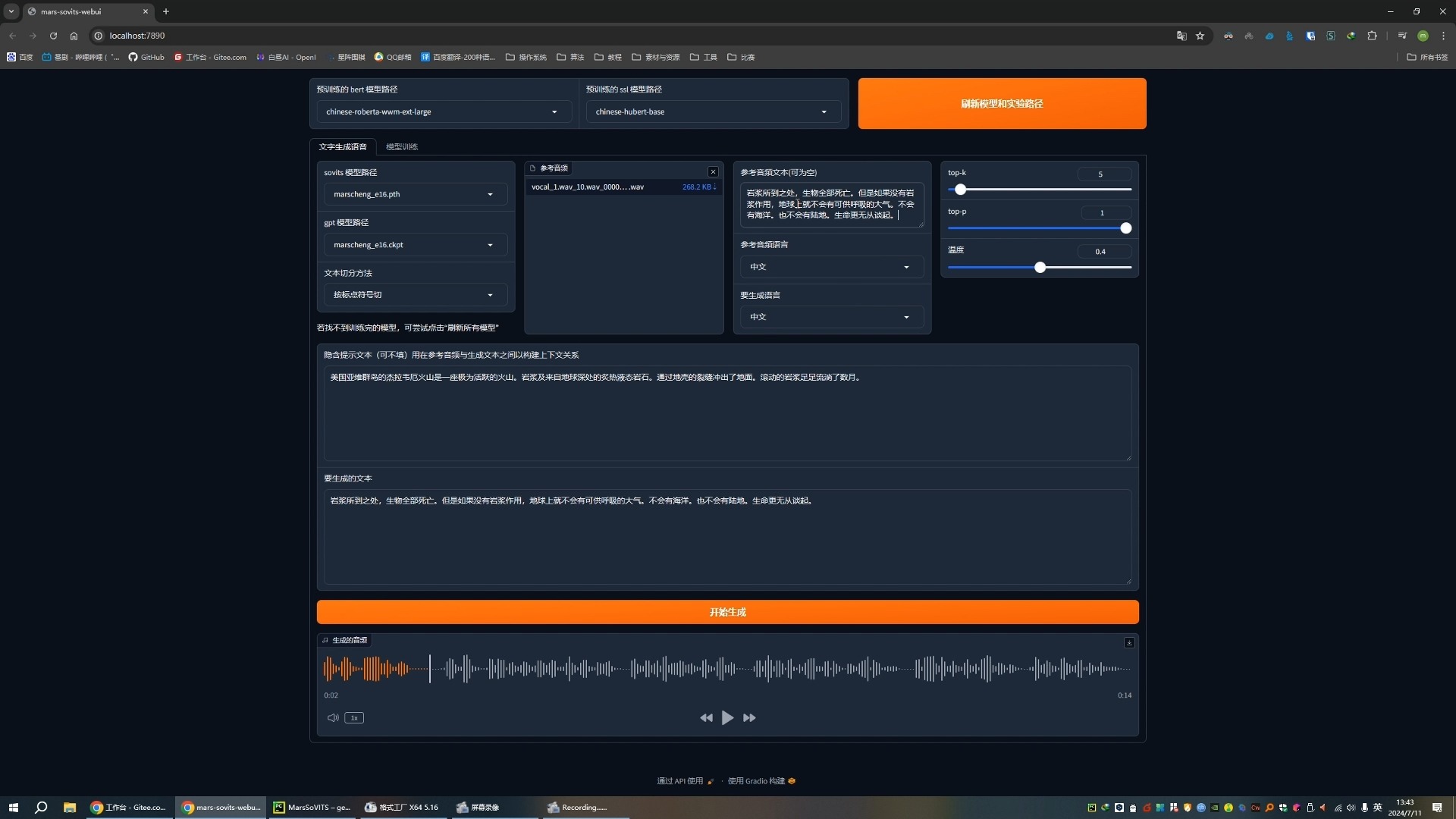
Task: Open the profile avatar in Chrome toolbar
Action: point(1423,36)
